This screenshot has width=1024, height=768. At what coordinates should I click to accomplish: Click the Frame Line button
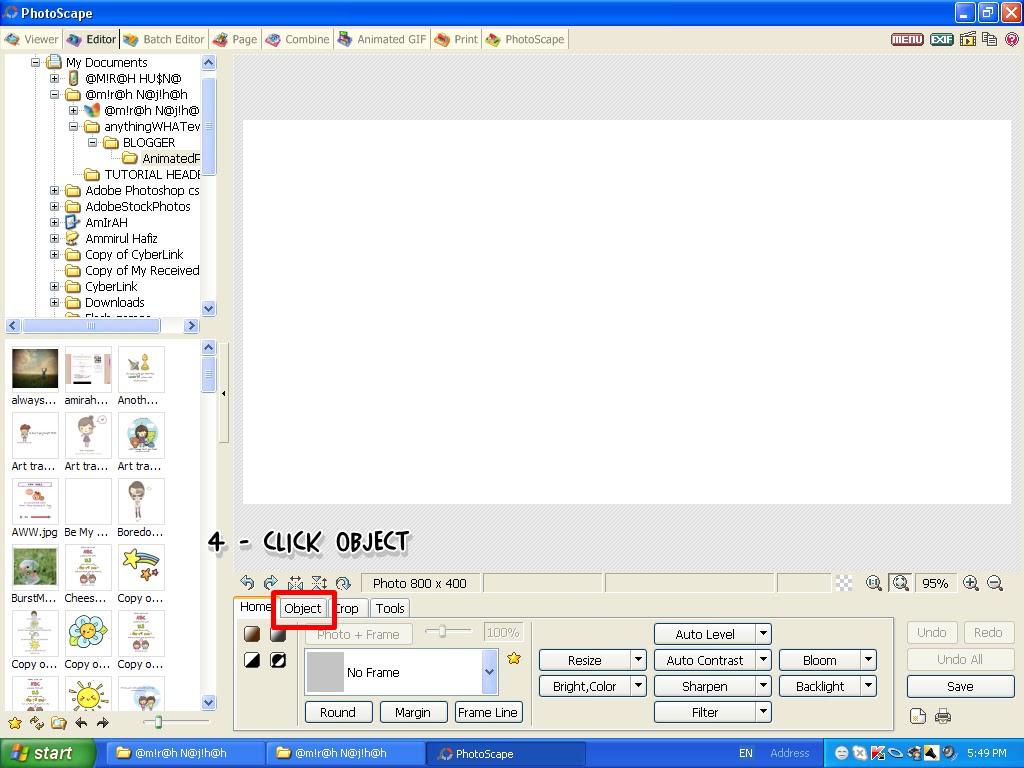click(488, 712)
